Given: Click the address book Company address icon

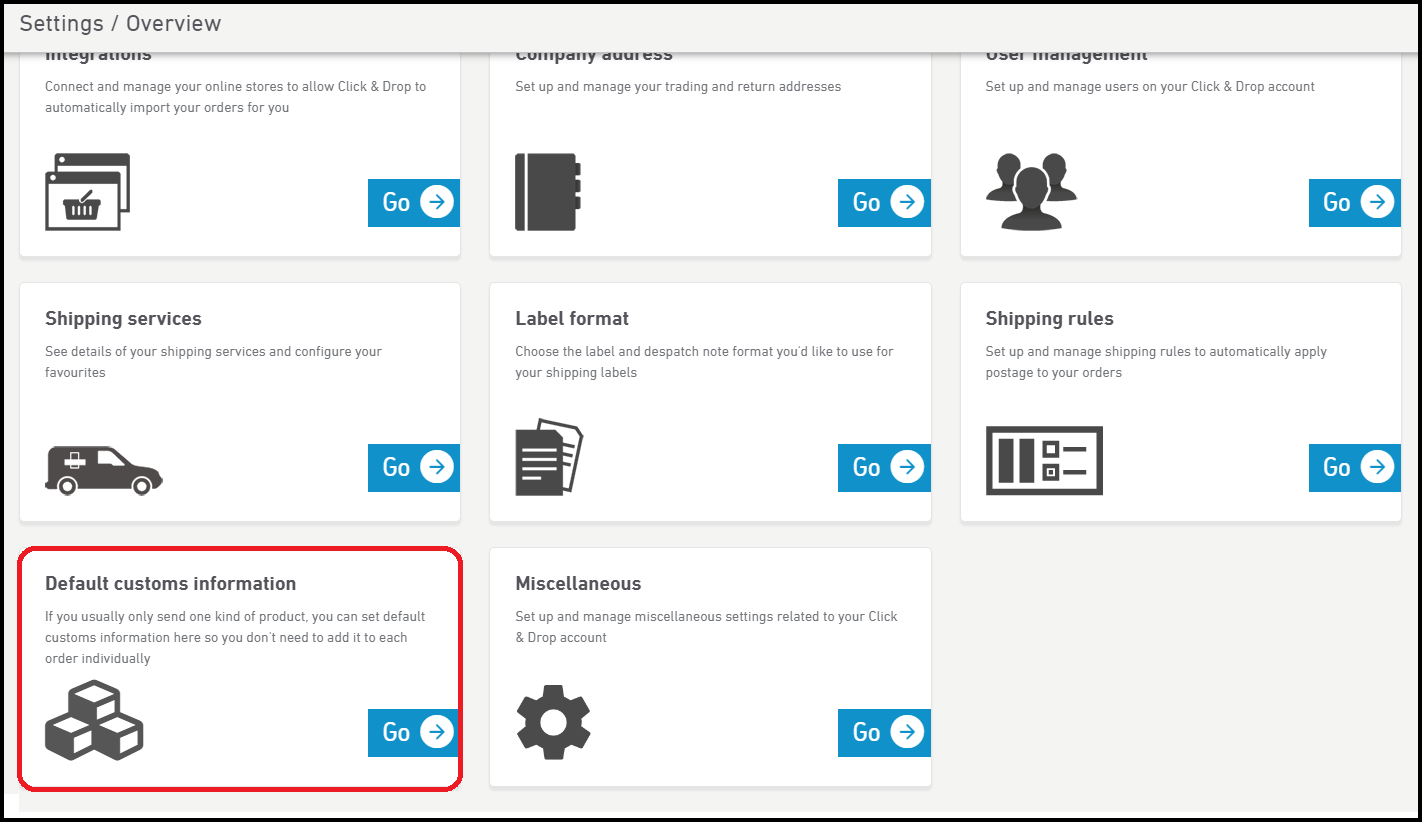Looking at the screenshot, I should point(547,192).
